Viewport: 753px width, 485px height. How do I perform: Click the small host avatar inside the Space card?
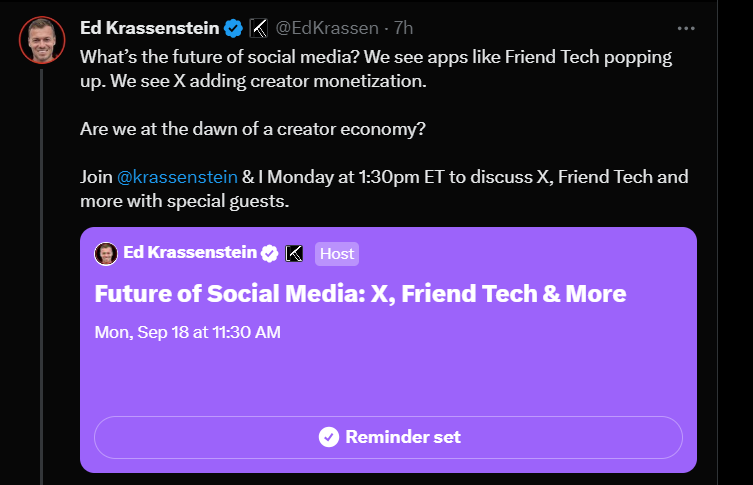pyautogui.click(x=106, y=253)
